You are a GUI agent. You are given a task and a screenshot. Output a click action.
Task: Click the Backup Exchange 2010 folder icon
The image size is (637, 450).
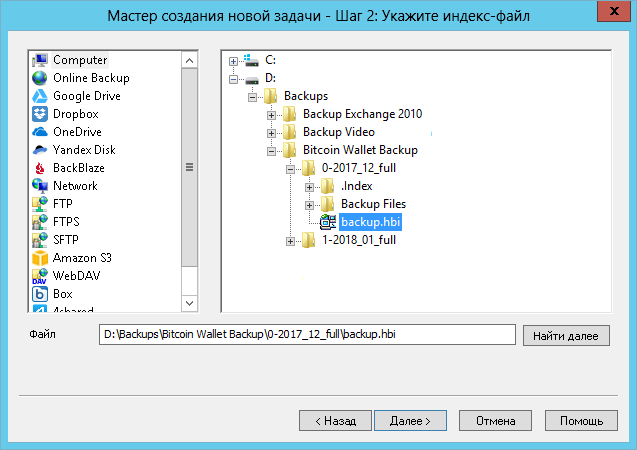(289, 114)
